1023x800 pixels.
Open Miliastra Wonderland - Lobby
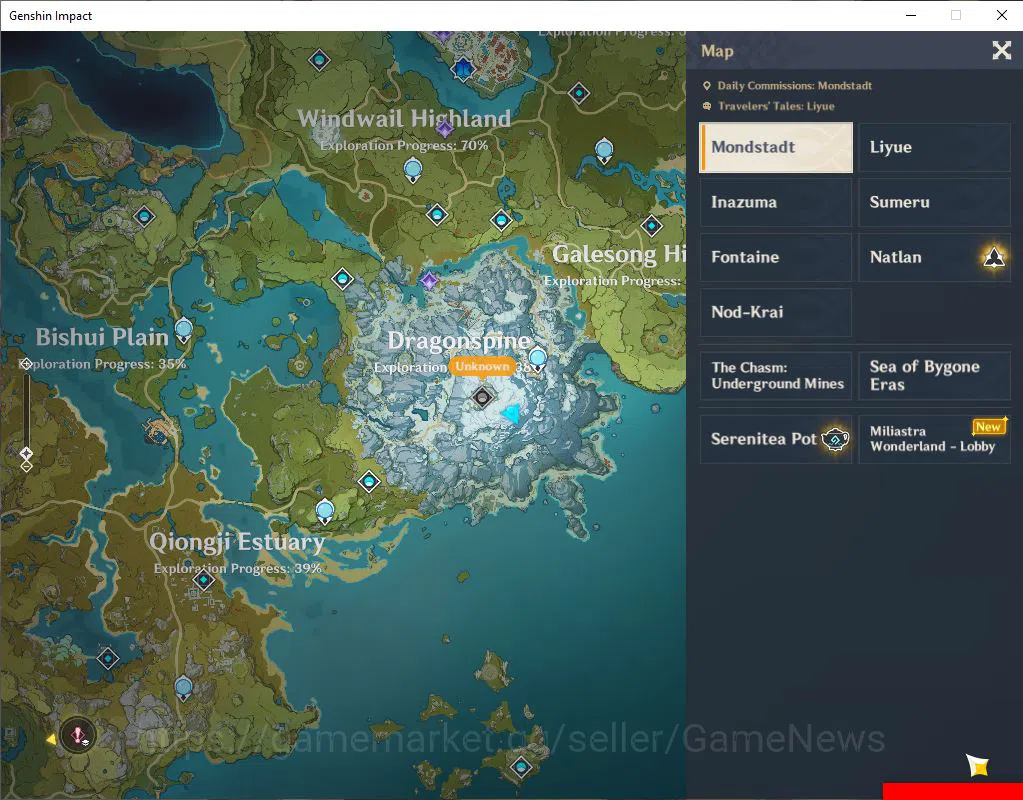934,439
